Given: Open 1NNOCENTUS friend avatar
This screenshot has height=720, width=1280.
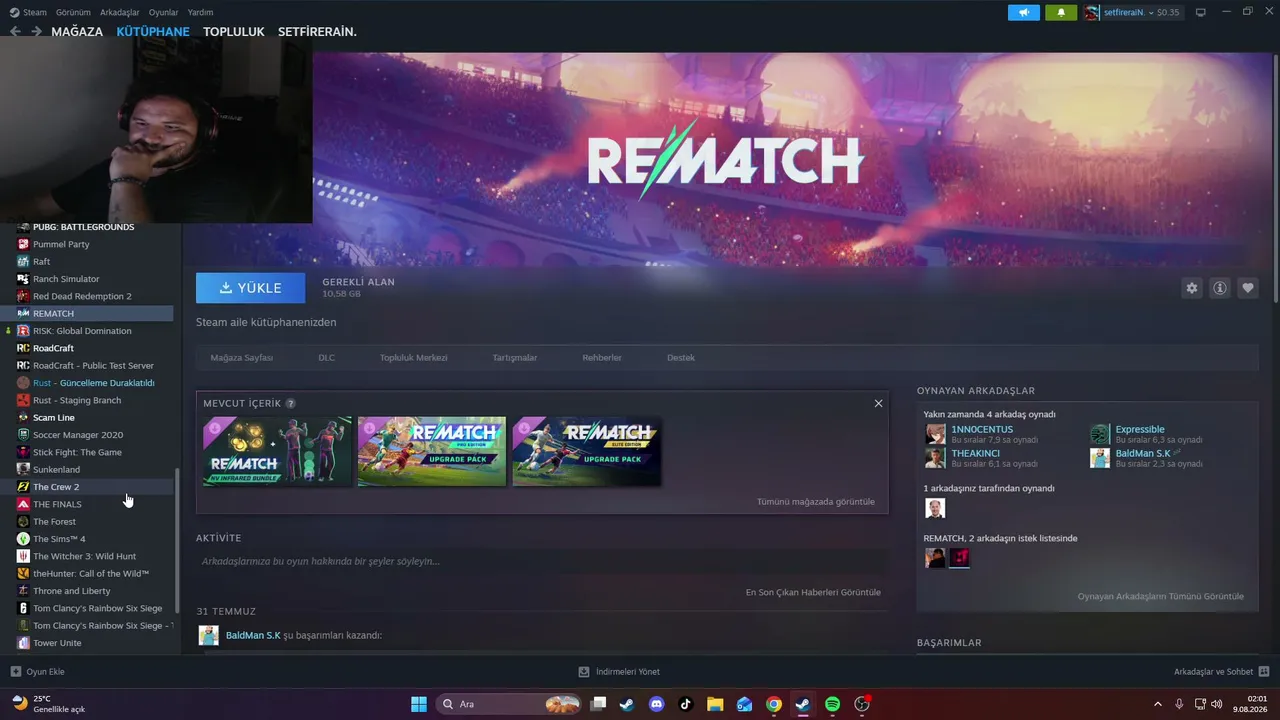Looking at the screenshot, I should 935,434.
